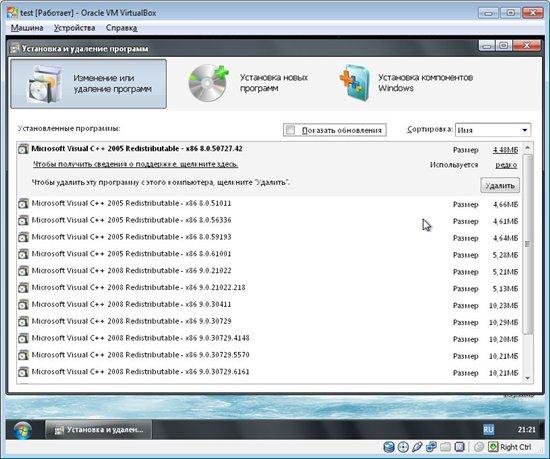Screen dimensions: 550x459
Task: Click the 'Используется' label
Action: coord(454,164)
